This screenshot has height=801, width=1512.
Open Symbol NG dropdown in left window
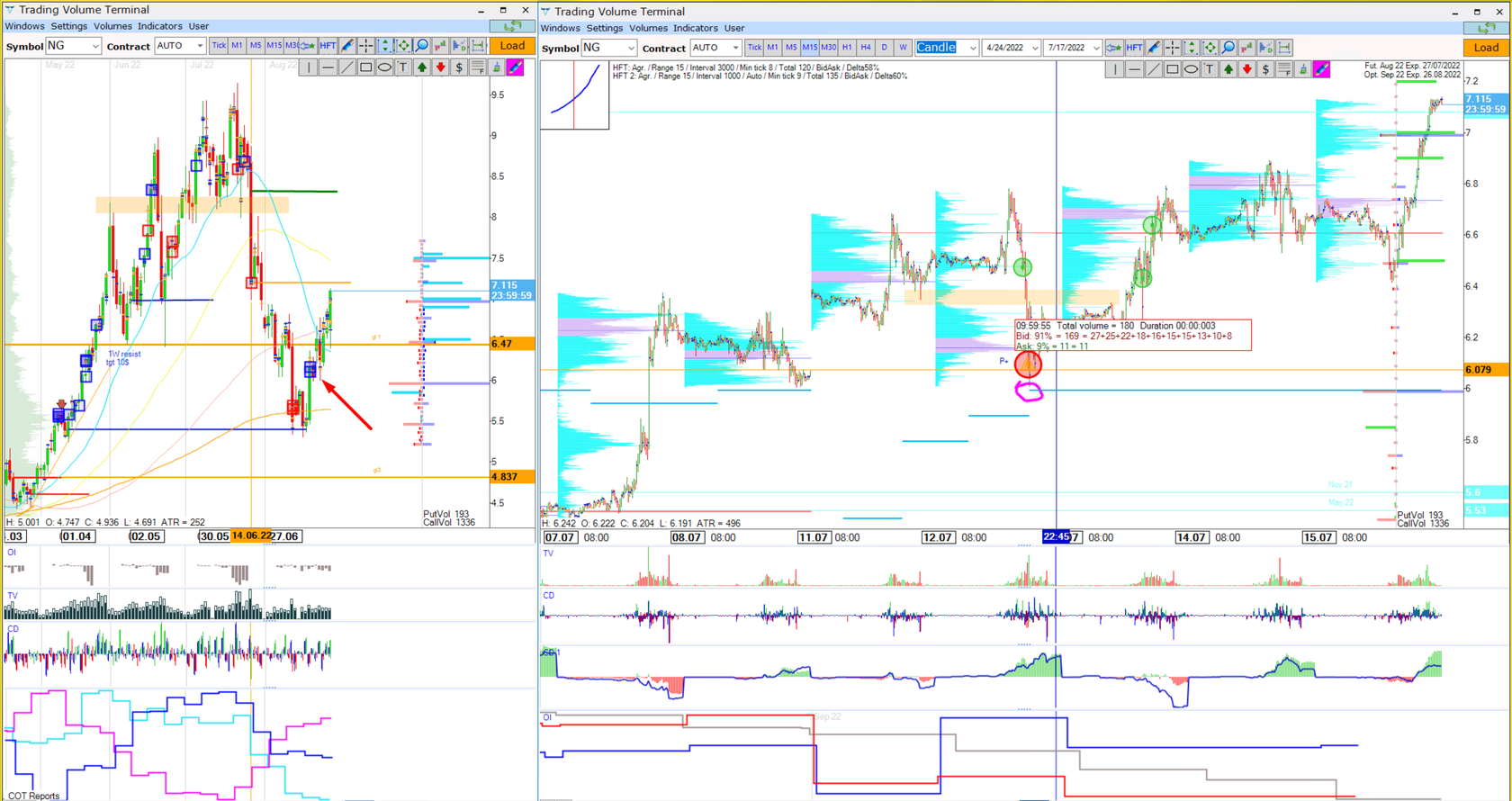(74, 46)
